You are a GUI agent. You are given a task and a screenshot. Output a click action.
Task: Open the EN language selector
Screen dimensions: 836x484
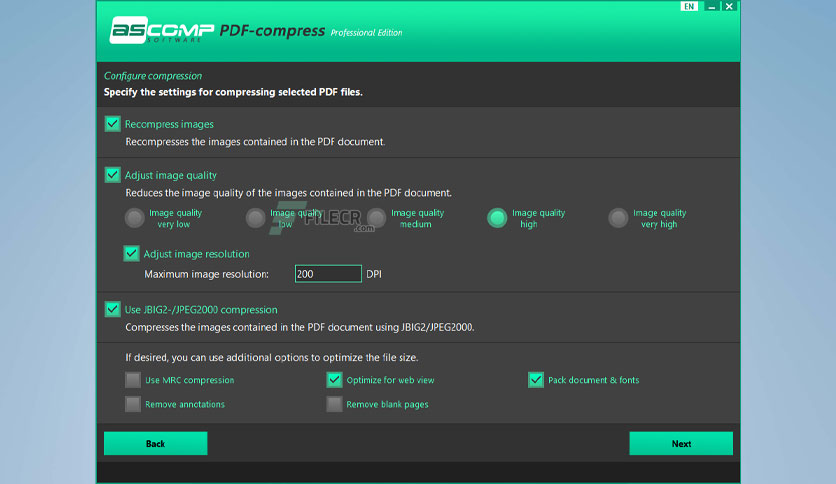point(689,6)
